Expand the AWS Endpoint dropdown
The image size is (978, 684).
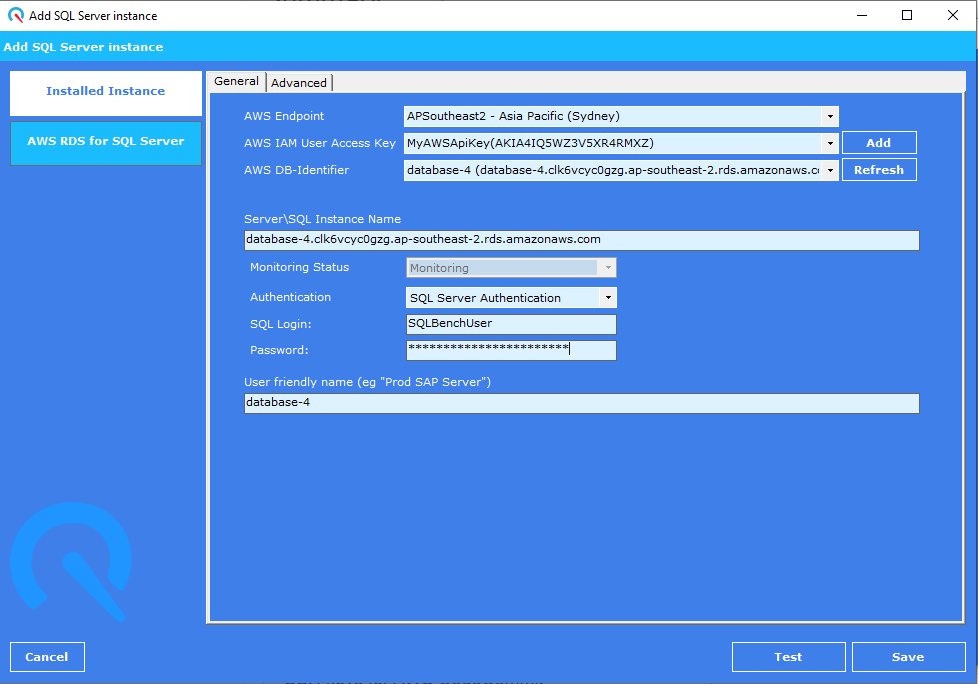[x=829, y=117]
